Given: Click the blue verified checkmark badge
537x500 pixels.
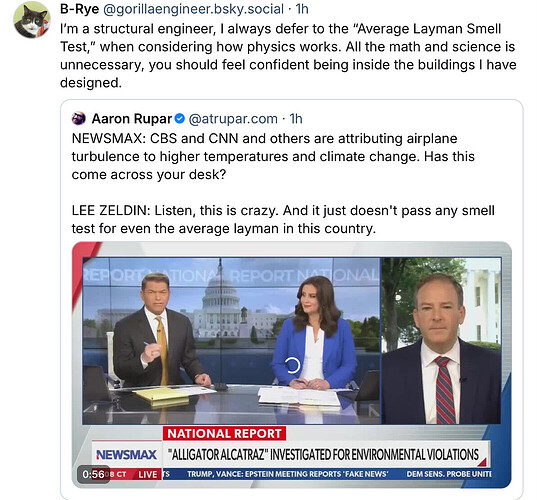Looking at the screenshot, I should coord(180,119).
